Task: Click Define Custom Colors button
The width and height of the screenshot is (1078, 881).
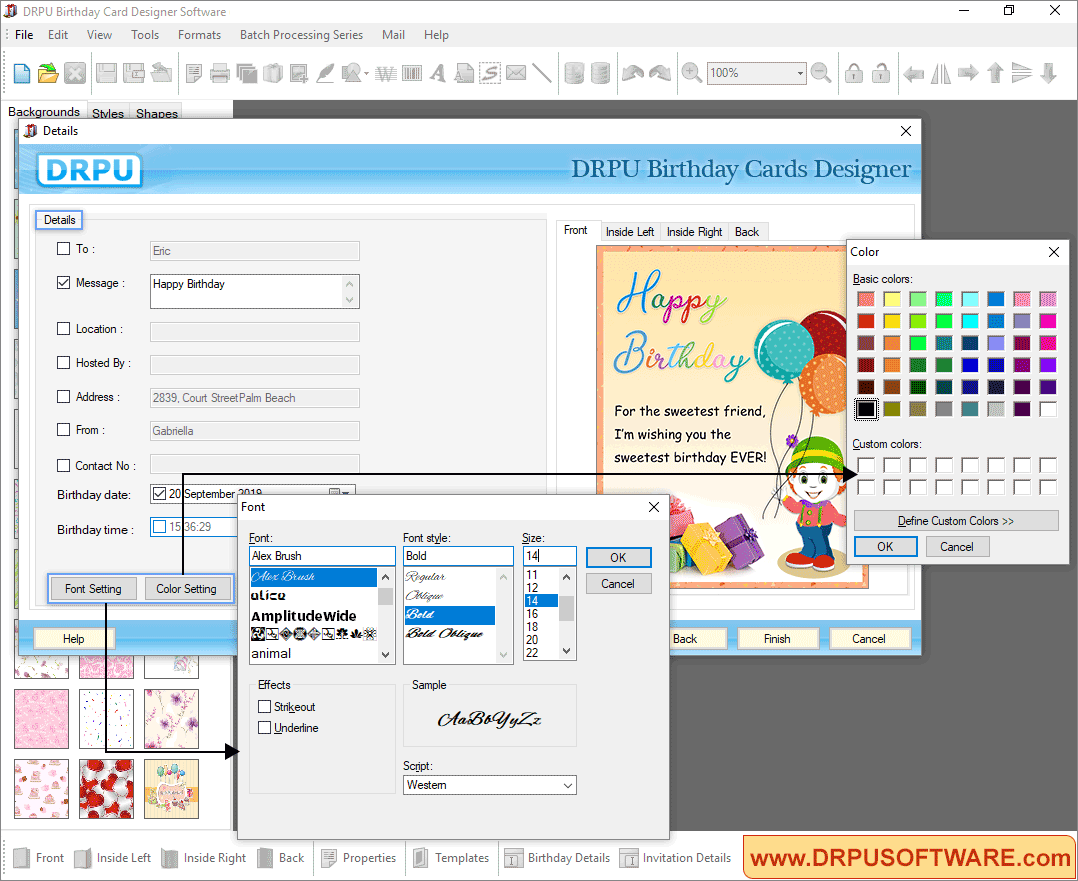Action: click(x=956, y=521)
